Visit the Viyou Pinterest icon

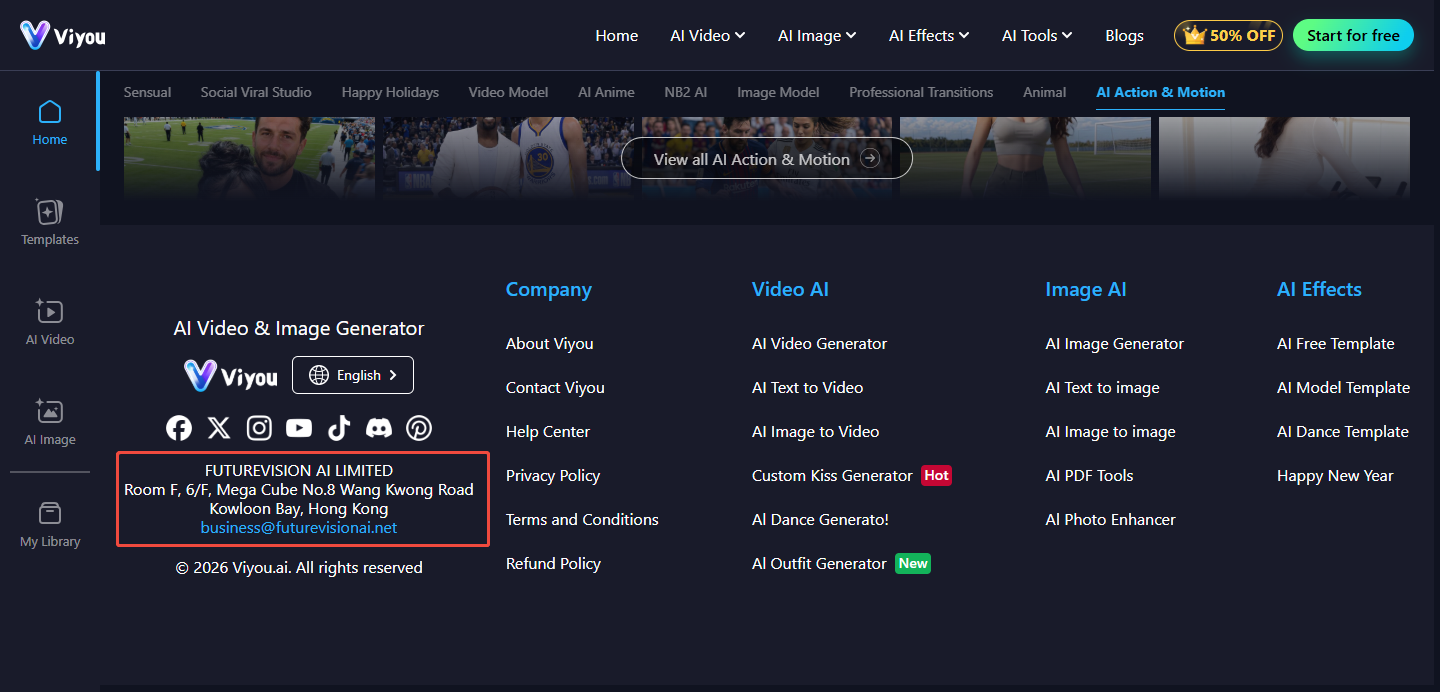coord(419,428)
